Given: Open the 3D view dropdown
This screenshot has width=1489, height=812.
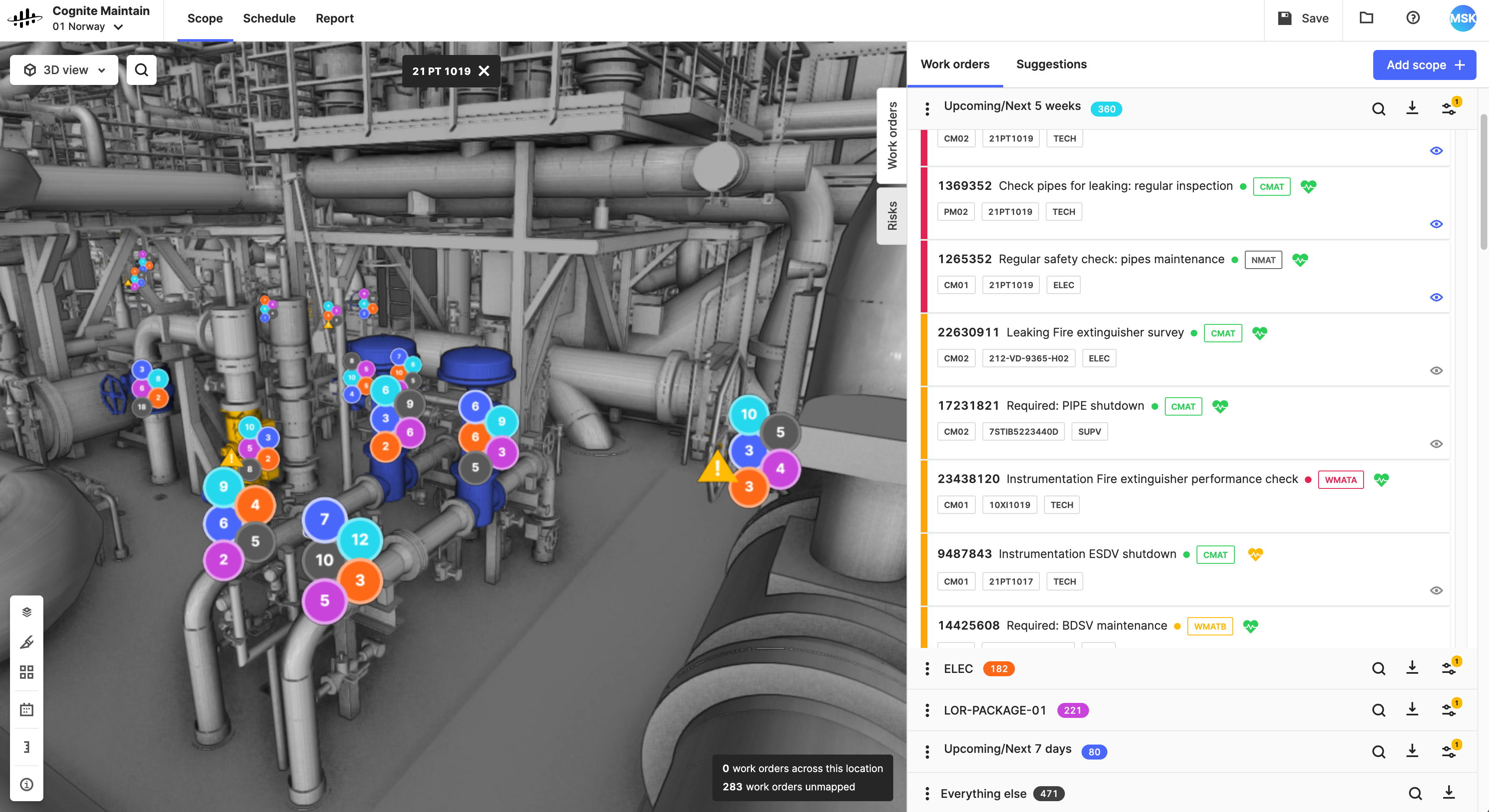Looking at the screenshot, I should [x=64, y=70].
